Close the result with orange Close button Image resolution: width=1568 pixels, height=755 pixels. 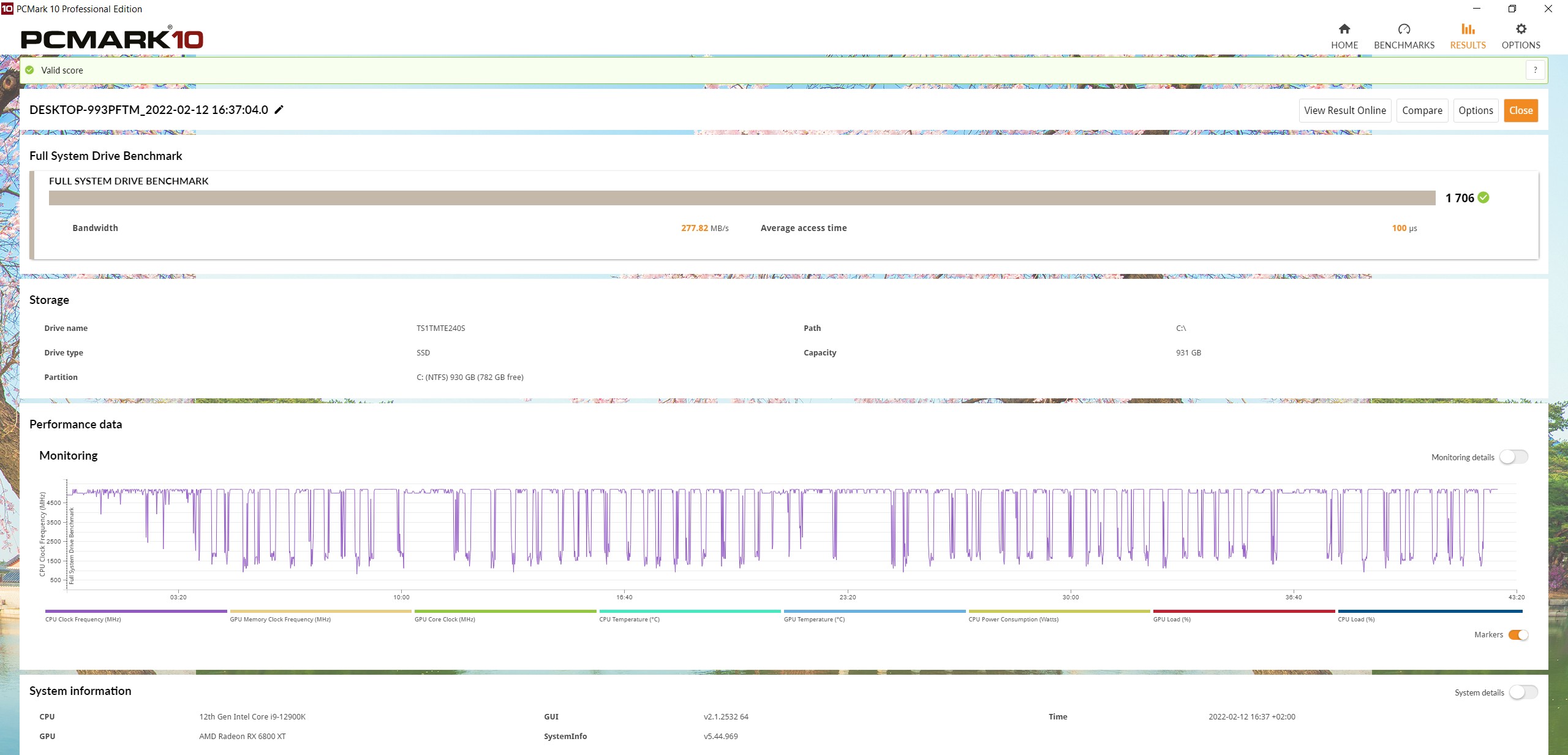click(x=1521, y=110)
